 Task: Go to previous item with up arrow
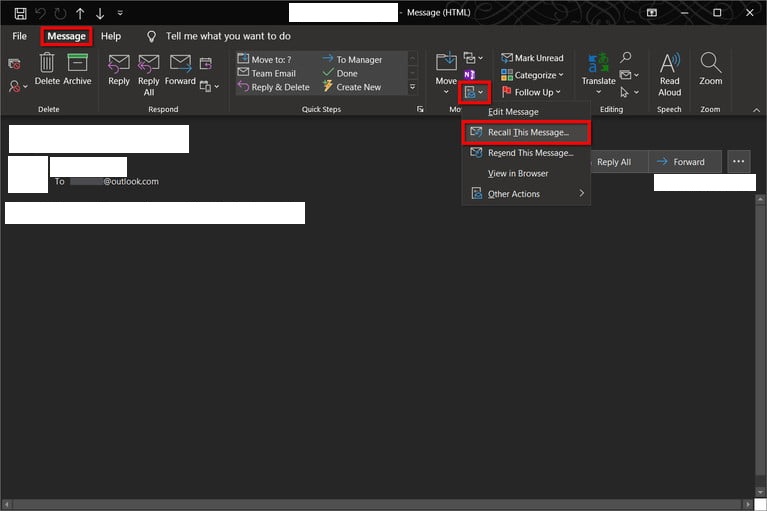(80, 13)
